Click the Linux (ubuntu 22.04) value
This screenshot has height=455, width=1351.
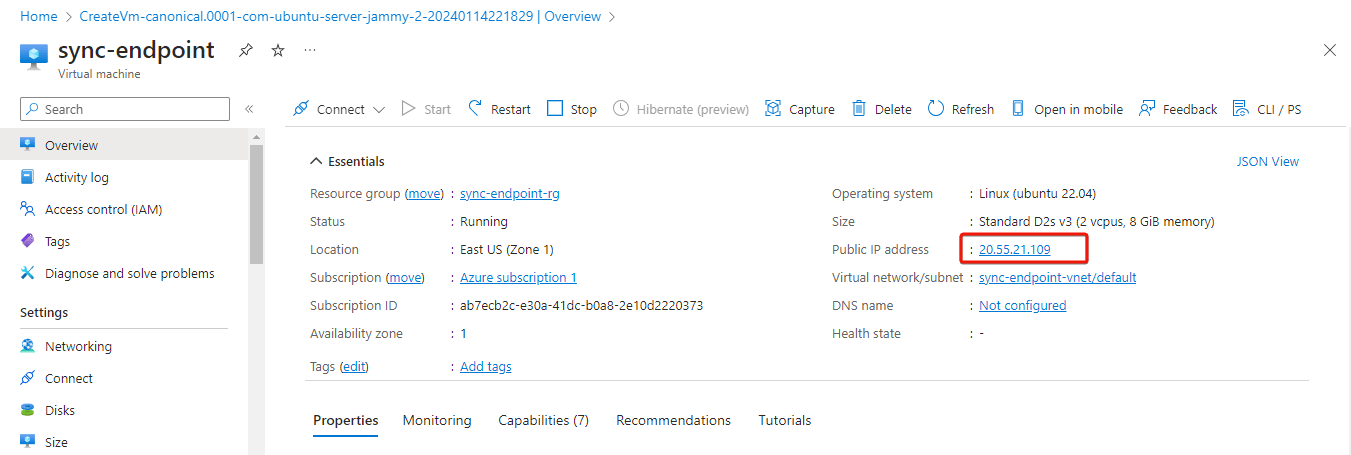click(x=1037, y=194)
